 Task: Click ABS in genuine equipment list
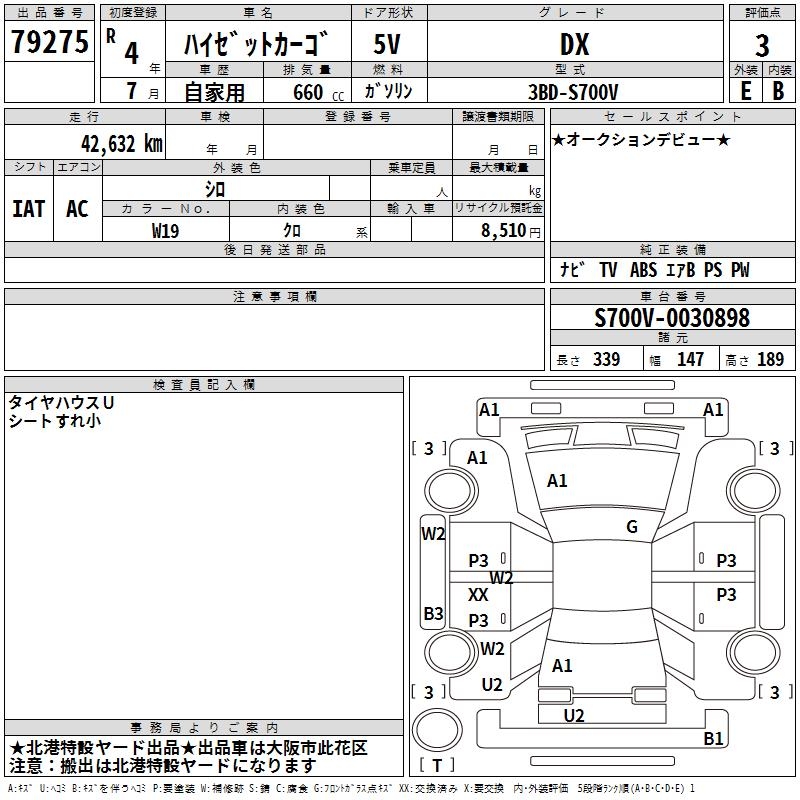click(643, 270)
